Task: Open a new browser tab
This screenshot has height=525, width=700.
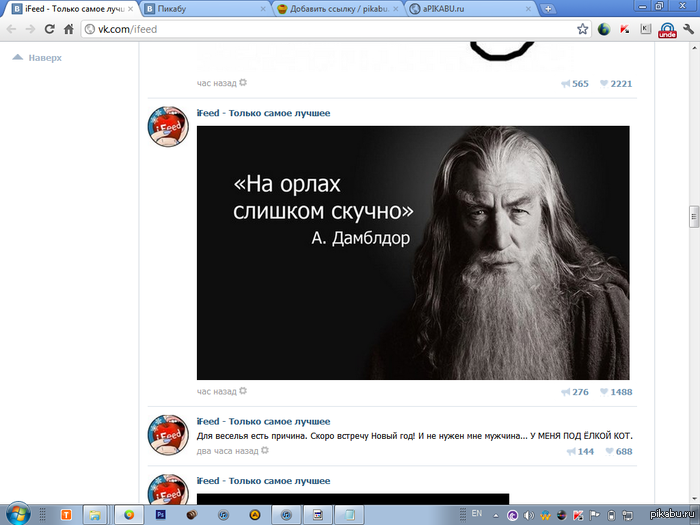Action: [x=547, y=8]
